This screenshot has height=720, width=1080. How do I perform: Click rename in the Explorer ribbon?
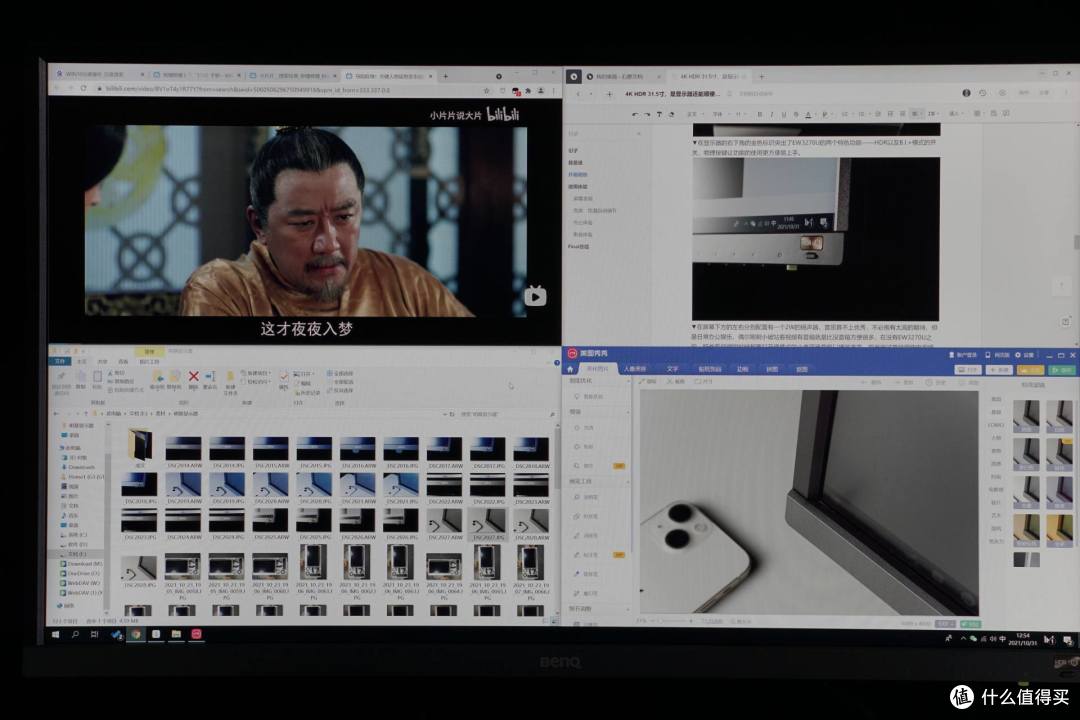click(x=210, y=380)
